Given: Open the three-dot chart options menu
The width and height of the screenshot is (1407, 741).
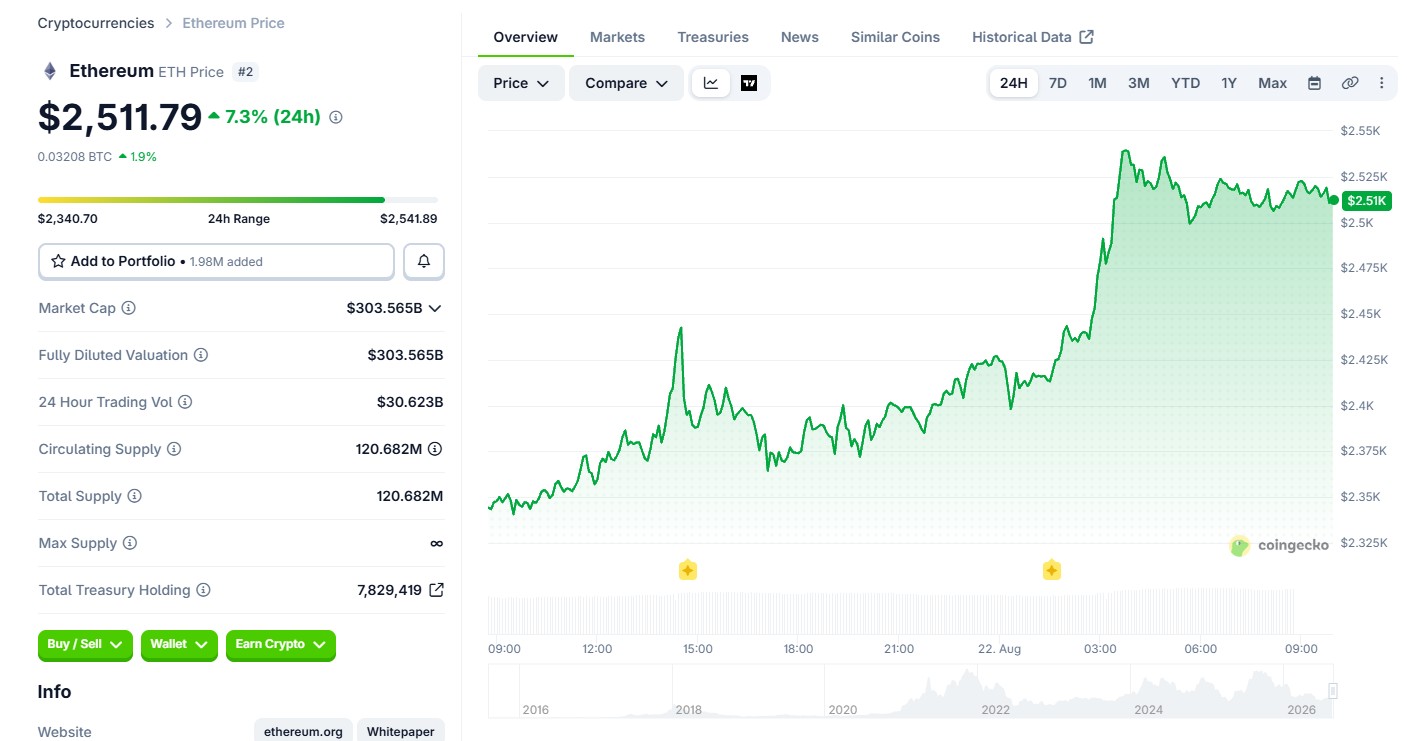Looking at the screenshot, I should click(1382, 83).
